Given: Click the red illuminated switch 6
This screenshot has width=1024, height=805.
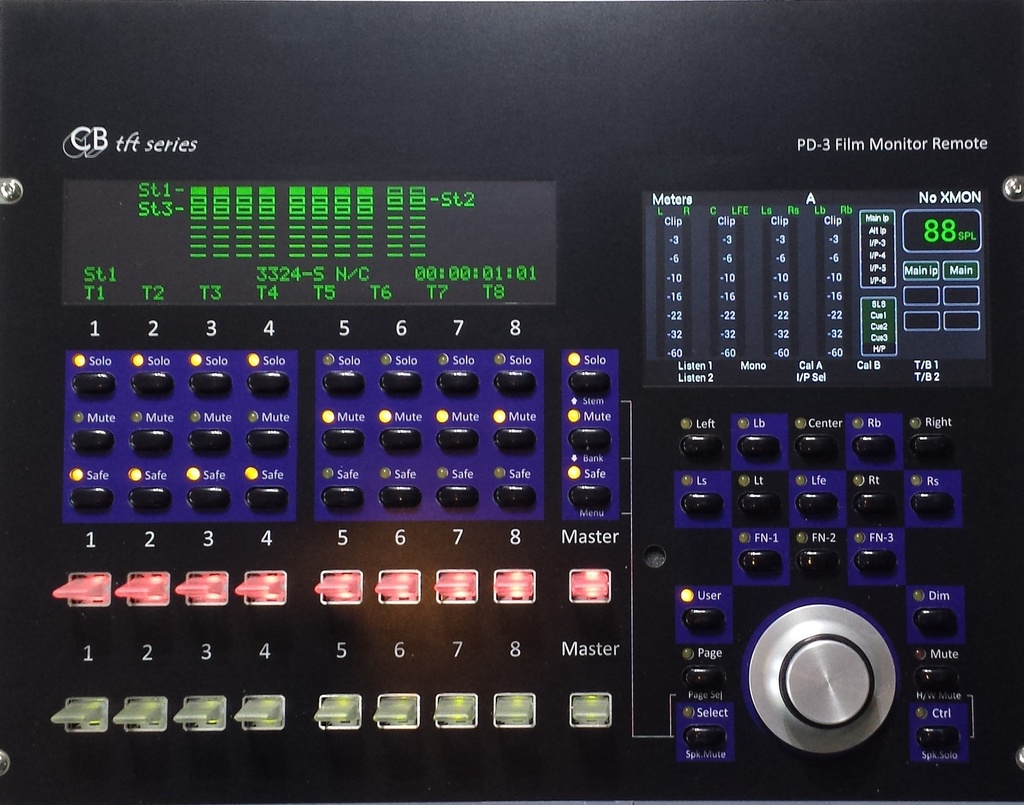Looking at the screenshot, I should click(x=399, y=586).
